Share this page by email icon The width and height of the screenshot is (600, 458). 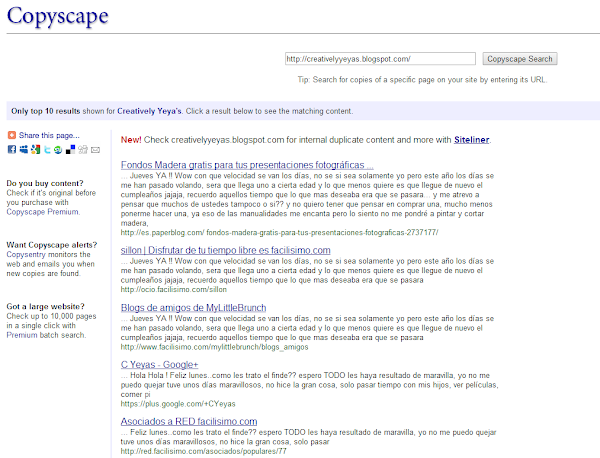tap(95, 150)
